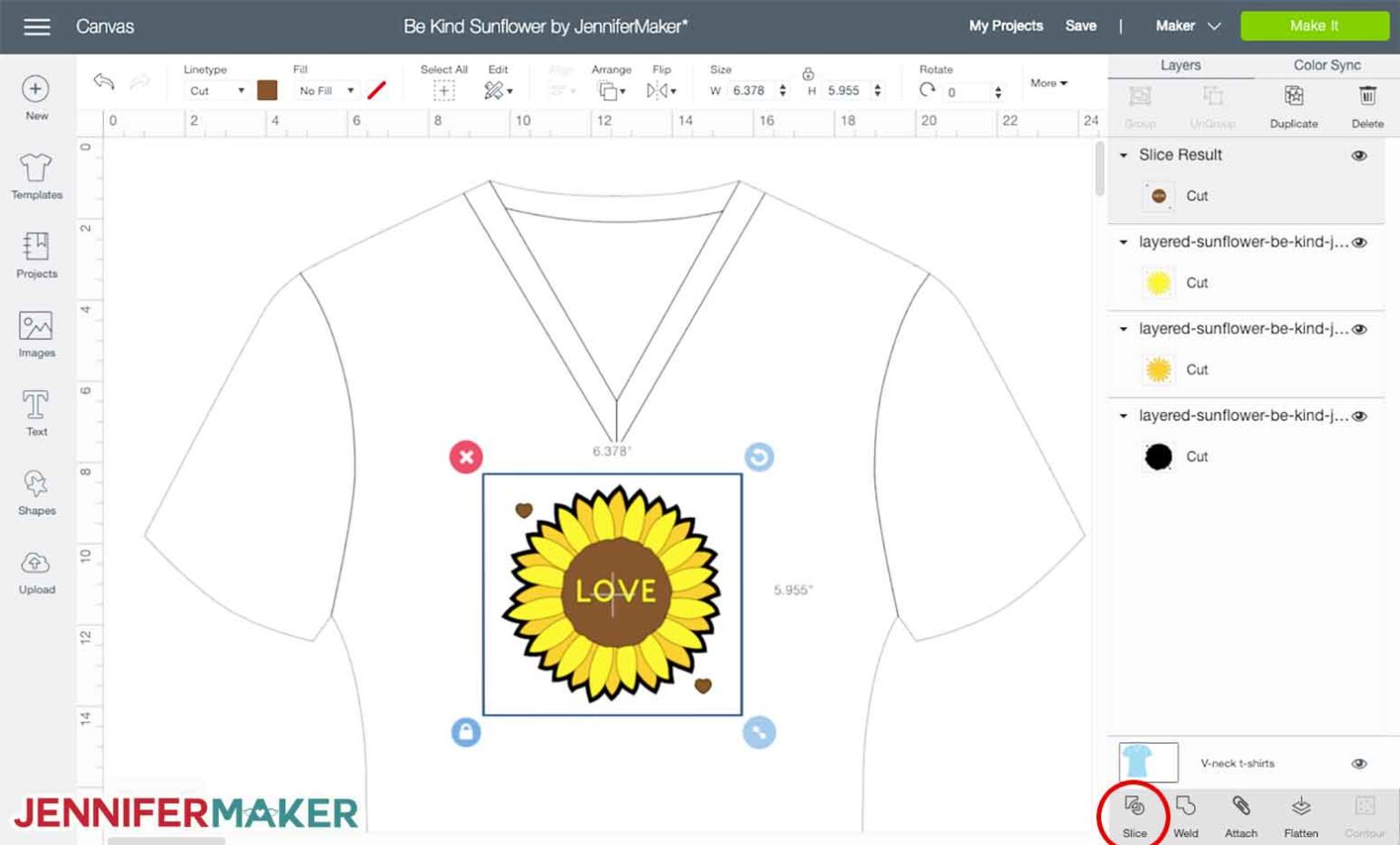Image resolution: width=1400 pixels, height=845 pixels.
Task: Collapse the Slice Result group
Action: click(x=1124, y=155)
